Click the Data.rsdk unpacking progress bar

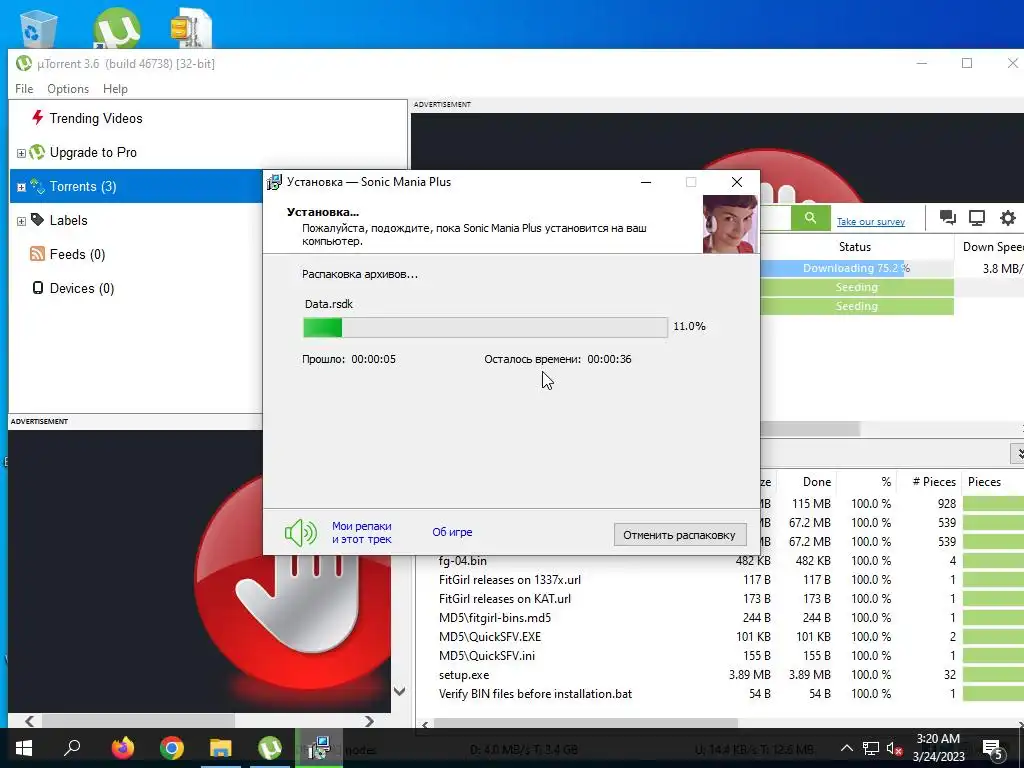(485, 327)
